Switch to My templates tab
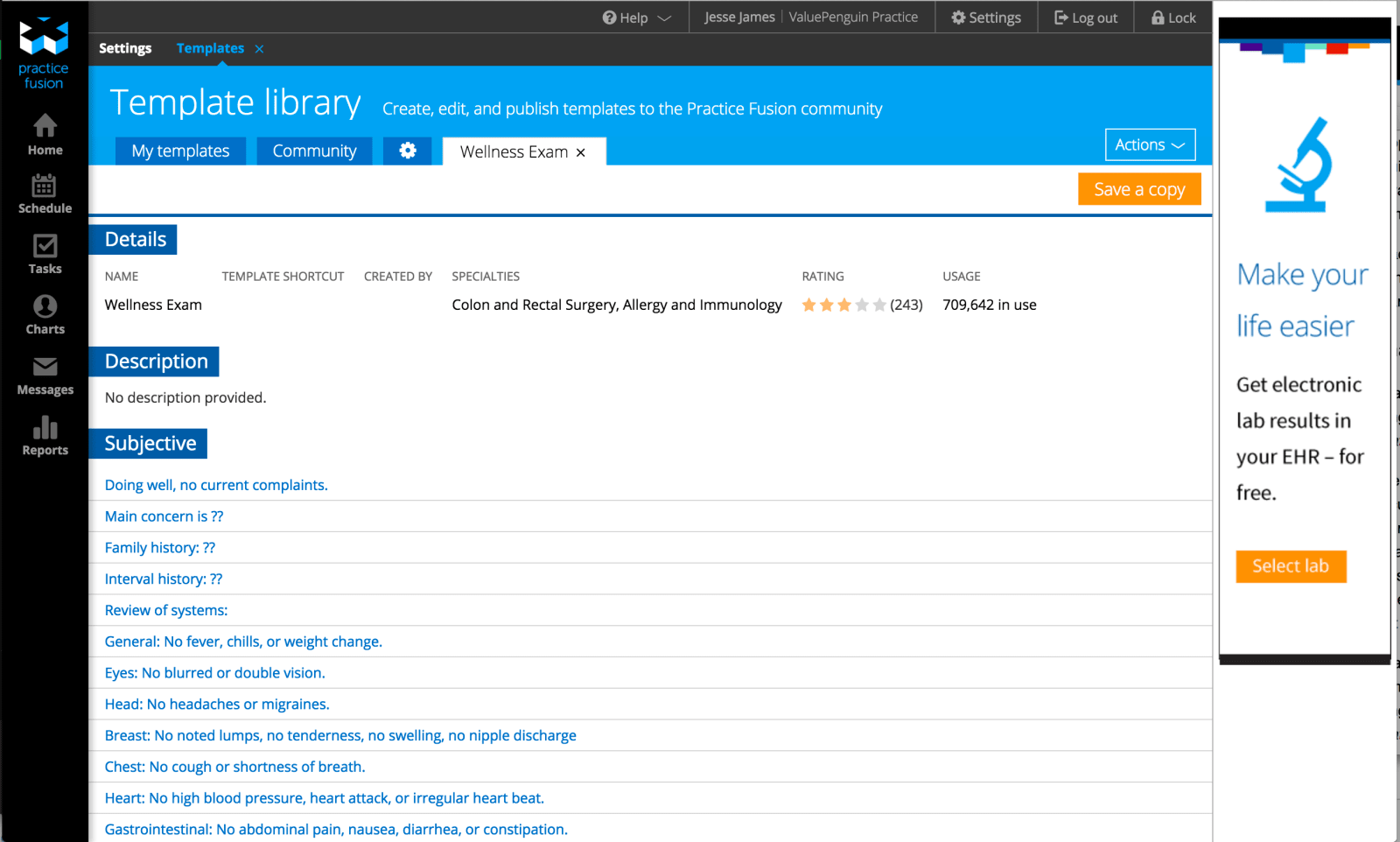Viewport: 1400px width, 842px height. [x=180, y=151]
